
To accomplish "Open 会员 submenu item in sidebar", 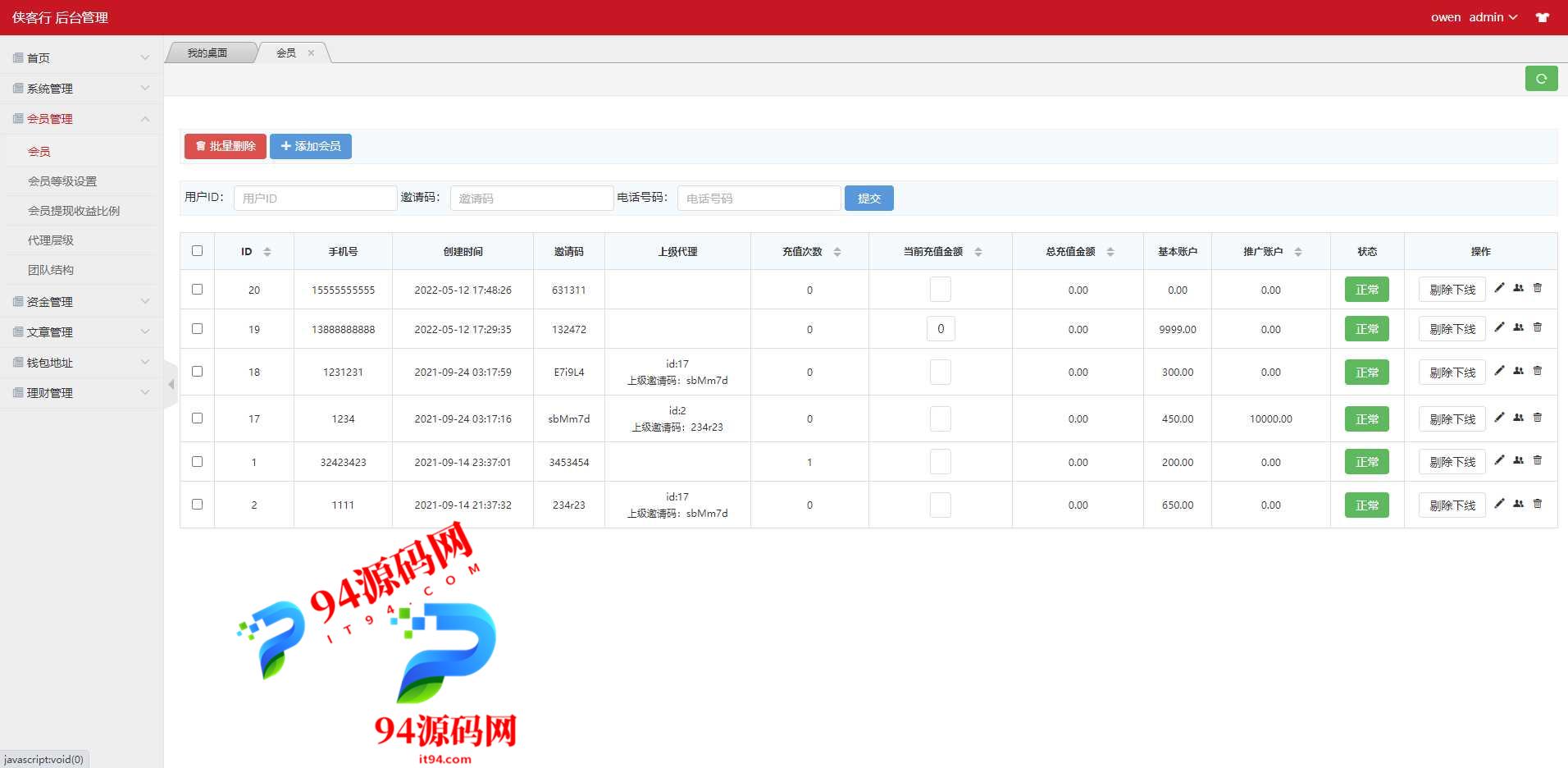I will [39, 152].
